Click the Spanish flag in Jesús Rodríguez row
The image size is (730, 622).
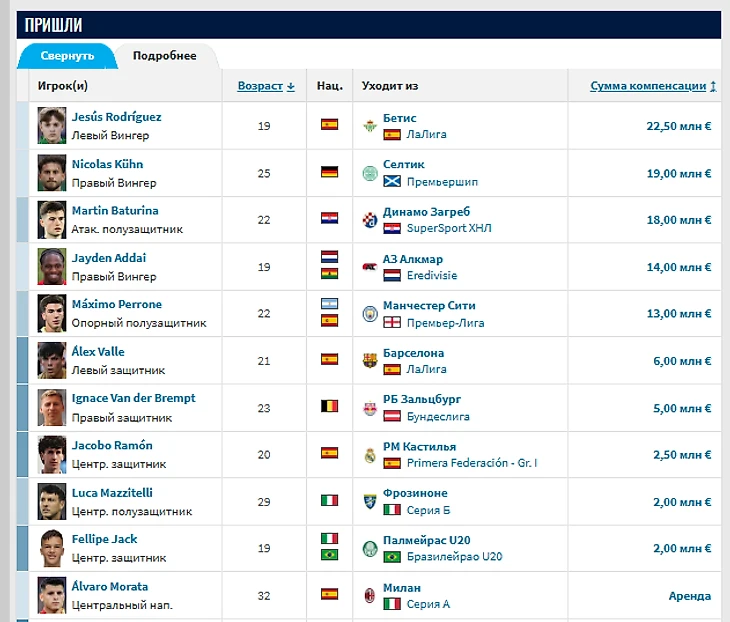click(x=329, y=124)
